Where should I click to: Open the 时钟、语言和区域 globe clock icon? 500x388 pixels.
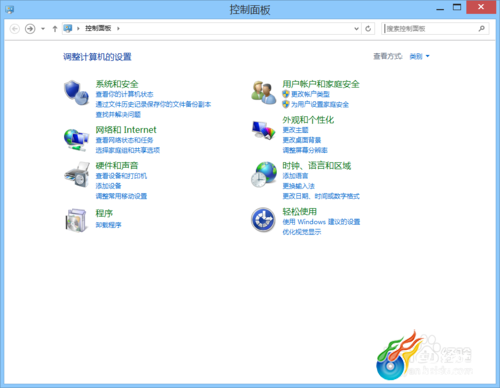[x=264, y=175]
